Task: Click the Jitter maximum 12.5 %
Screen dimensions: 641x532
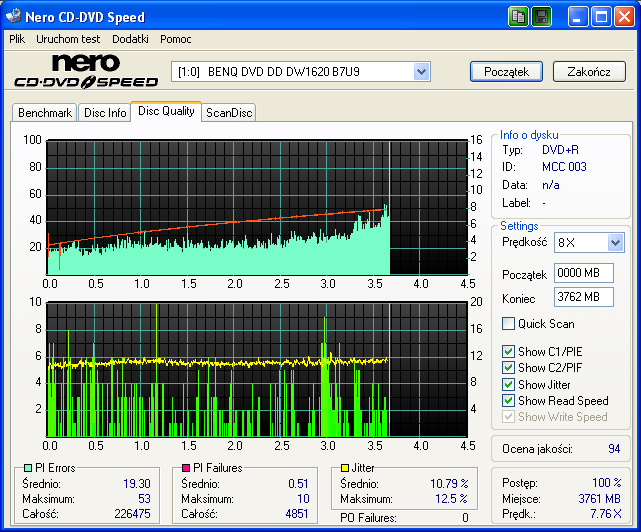Action: (x=452, y=498)
